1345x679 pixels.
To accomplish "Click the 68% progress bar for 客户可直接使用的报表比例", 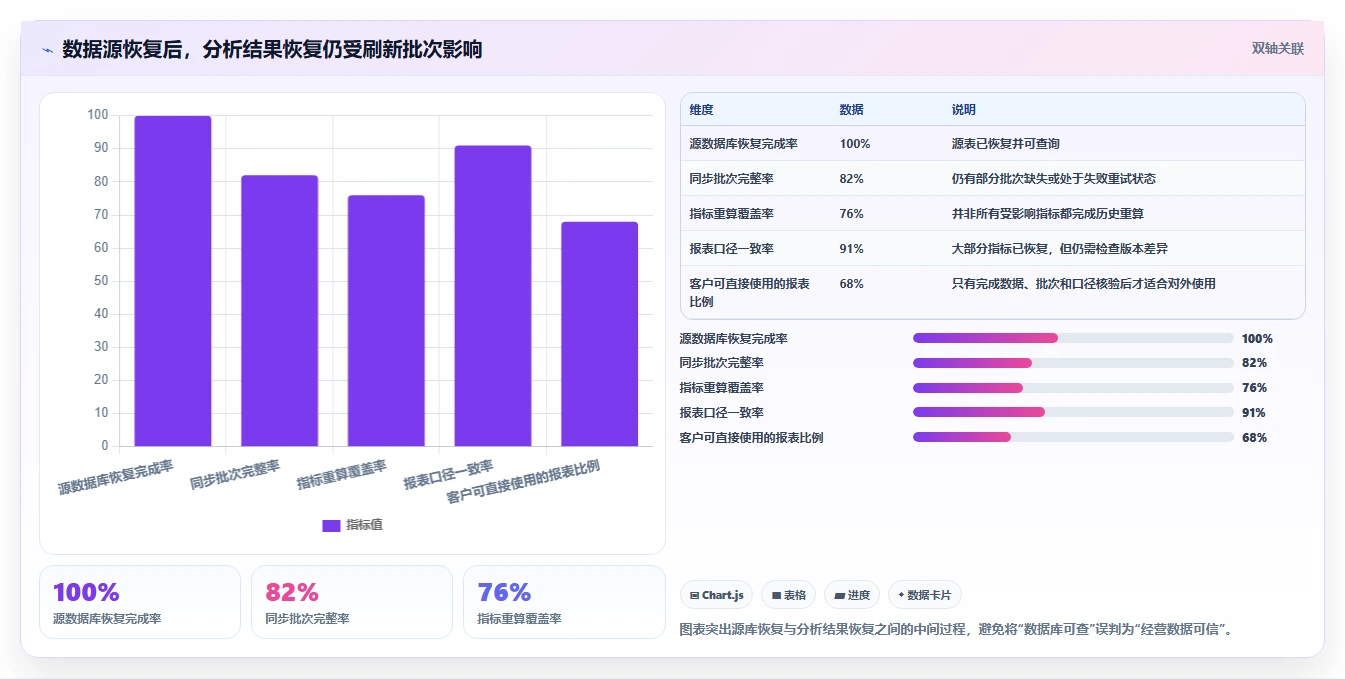I will 1073,437.
